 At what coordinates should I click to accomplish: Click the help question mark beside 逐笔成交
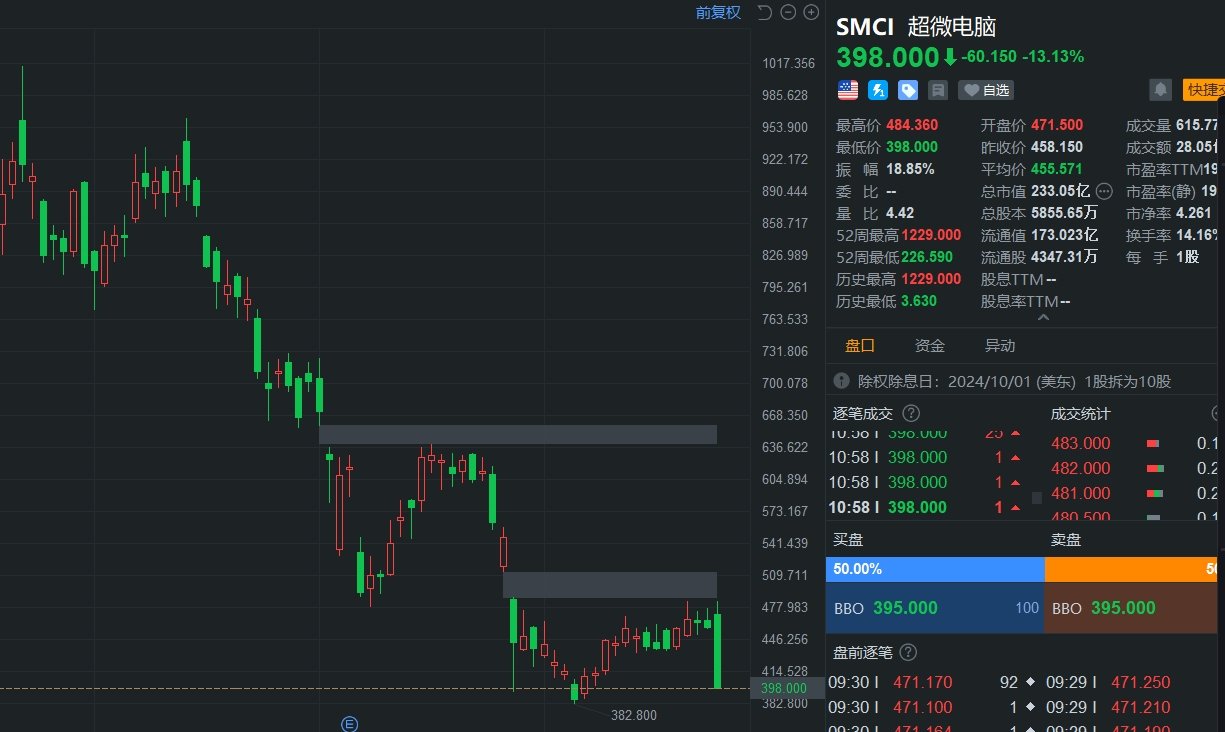pos(910,413)
